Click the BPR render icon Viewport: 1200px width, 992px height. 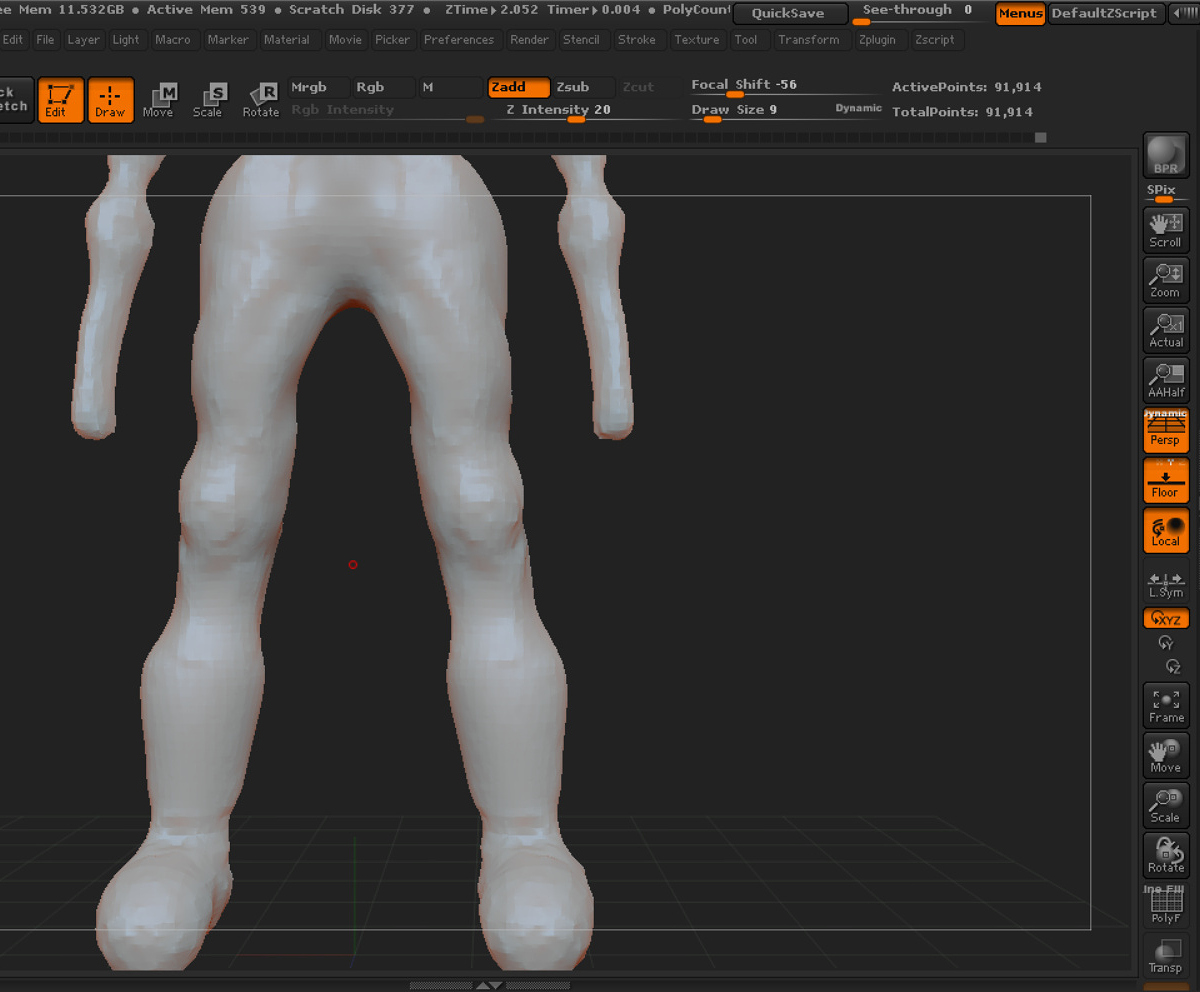(x=1165, y=154)
